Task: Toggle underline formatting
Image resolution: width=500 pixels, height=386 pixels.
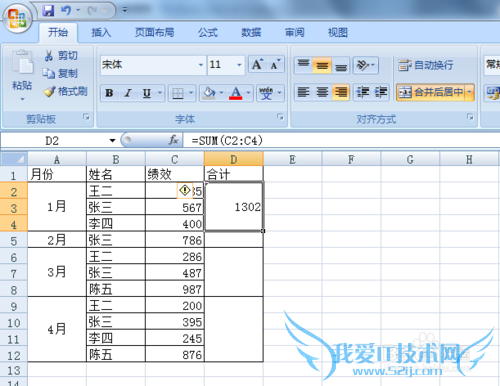Action: pyautogui.click(x=147, y=93)
